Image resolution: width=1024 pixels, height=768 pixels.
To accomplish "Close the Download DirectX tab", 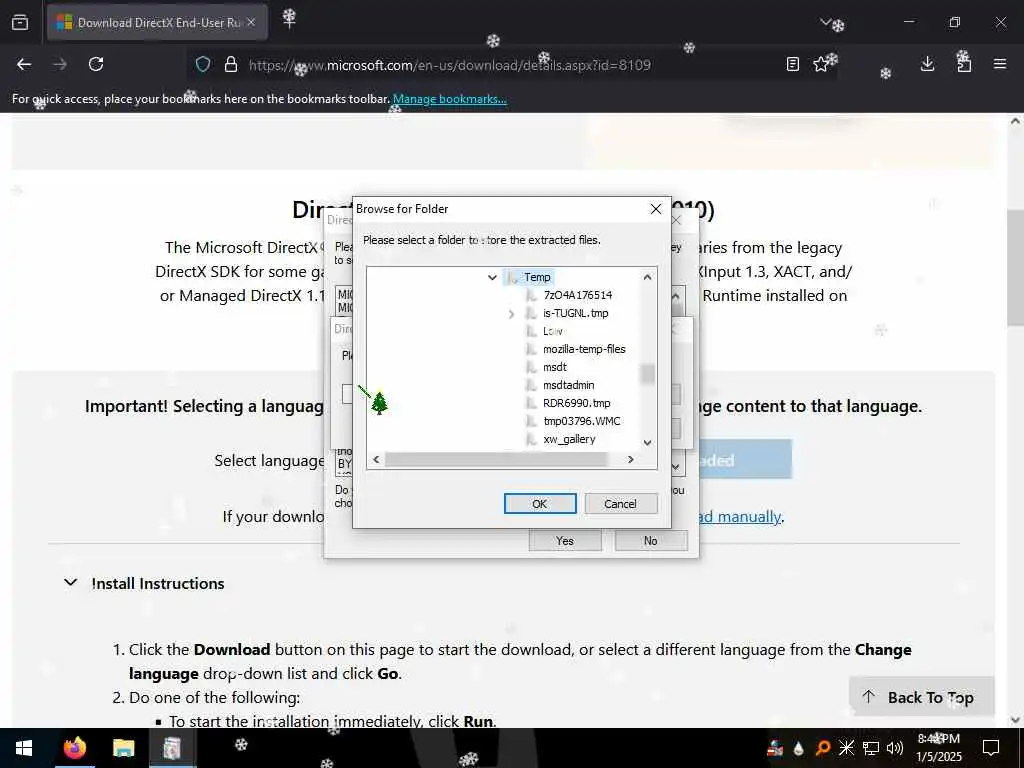I will (251, 22).
